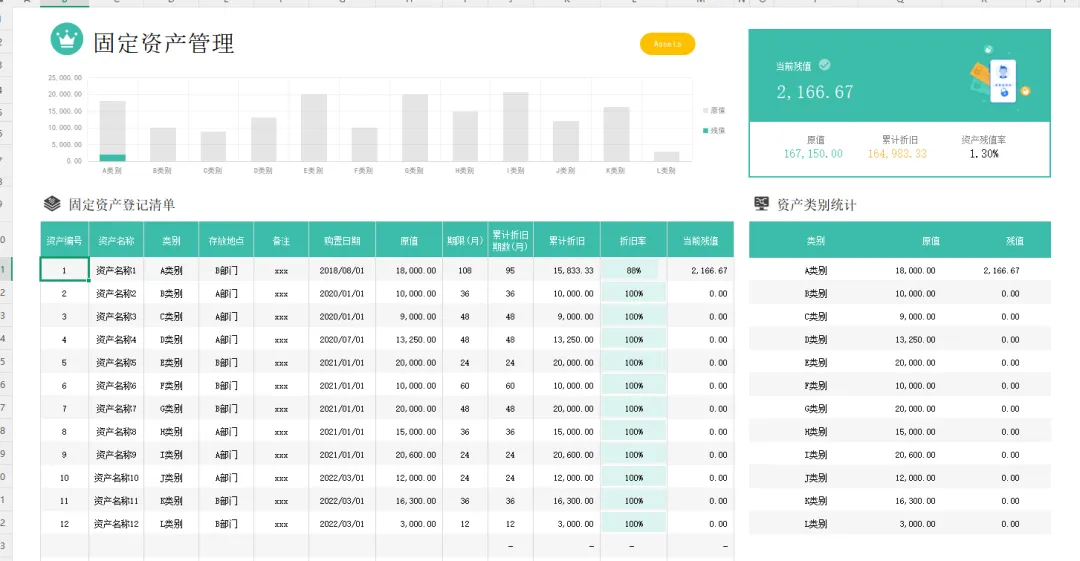Click the I类别 bar in the chart

coord(515,127)
